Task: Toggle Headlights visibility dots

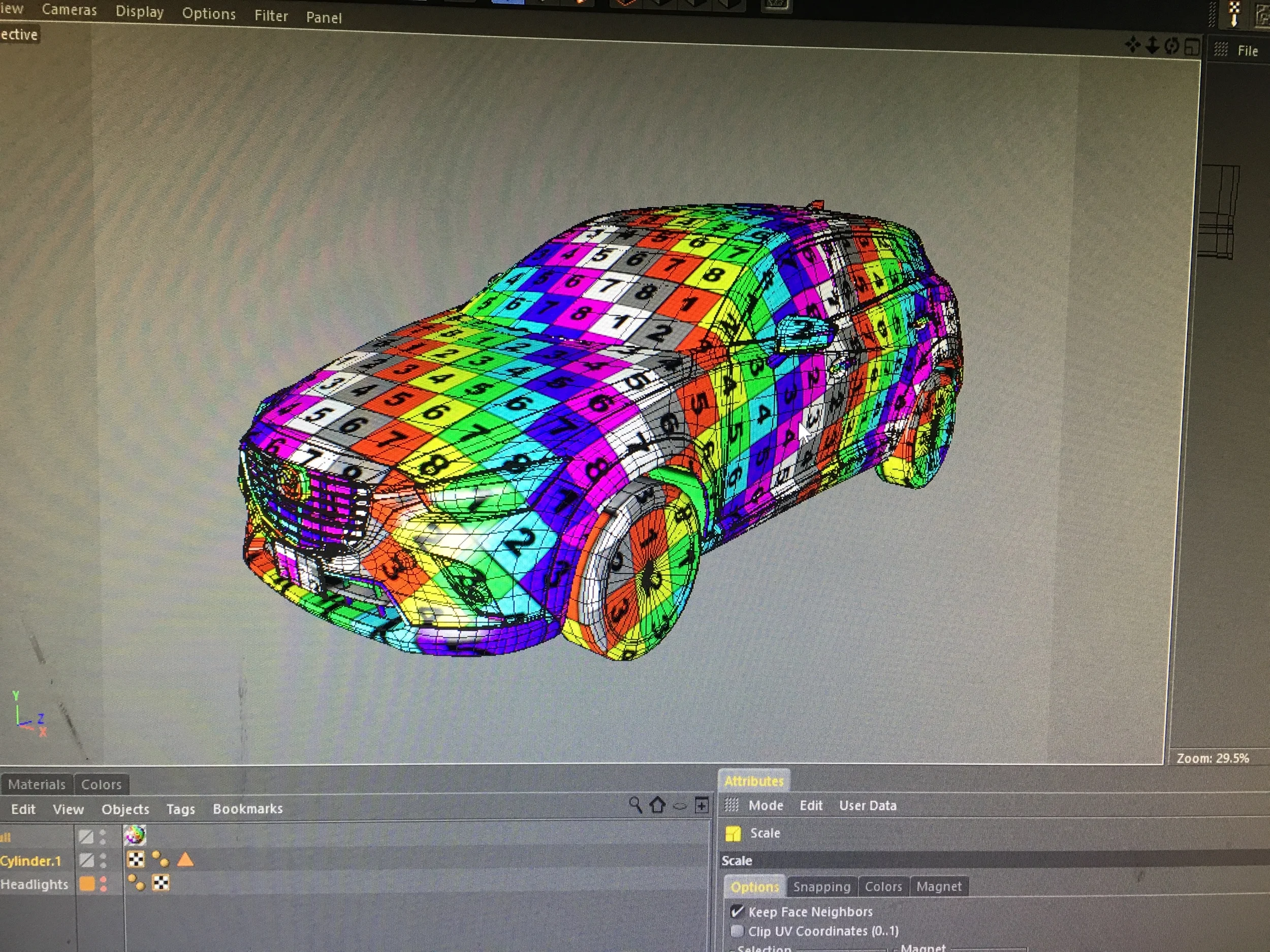Action: (103, 884)
